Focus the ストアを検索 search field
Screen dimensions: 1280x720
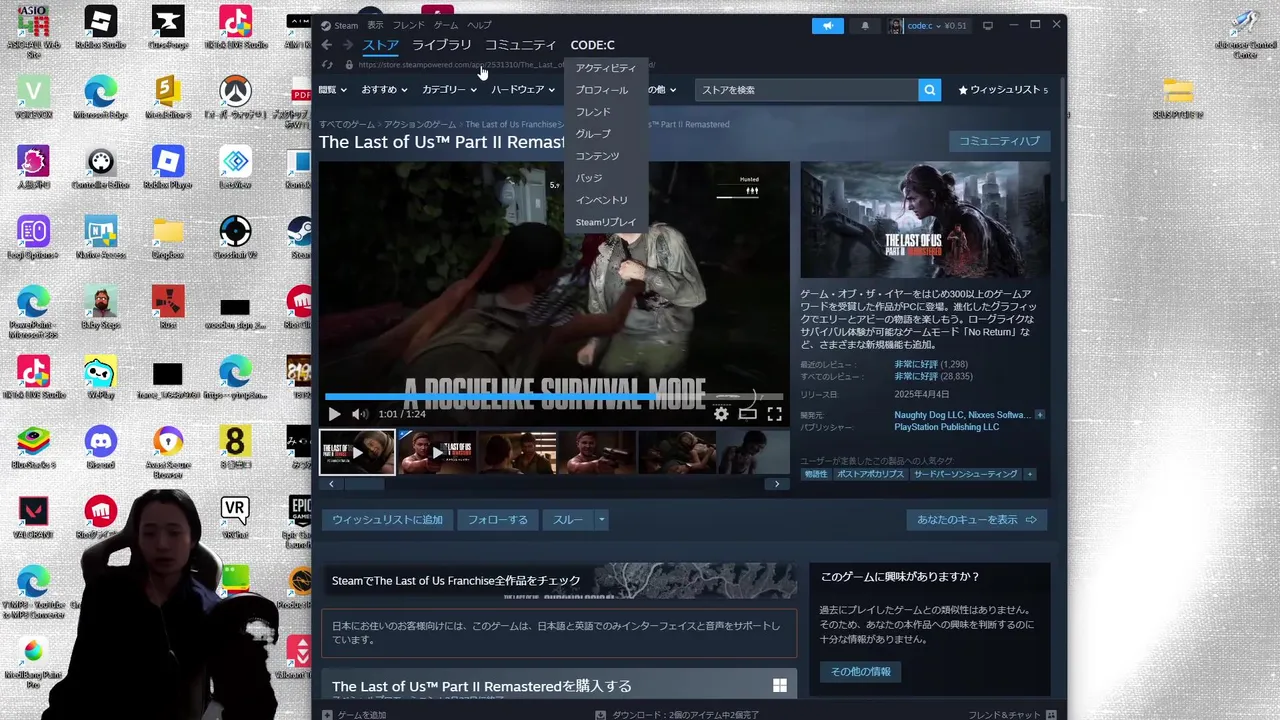806,90
